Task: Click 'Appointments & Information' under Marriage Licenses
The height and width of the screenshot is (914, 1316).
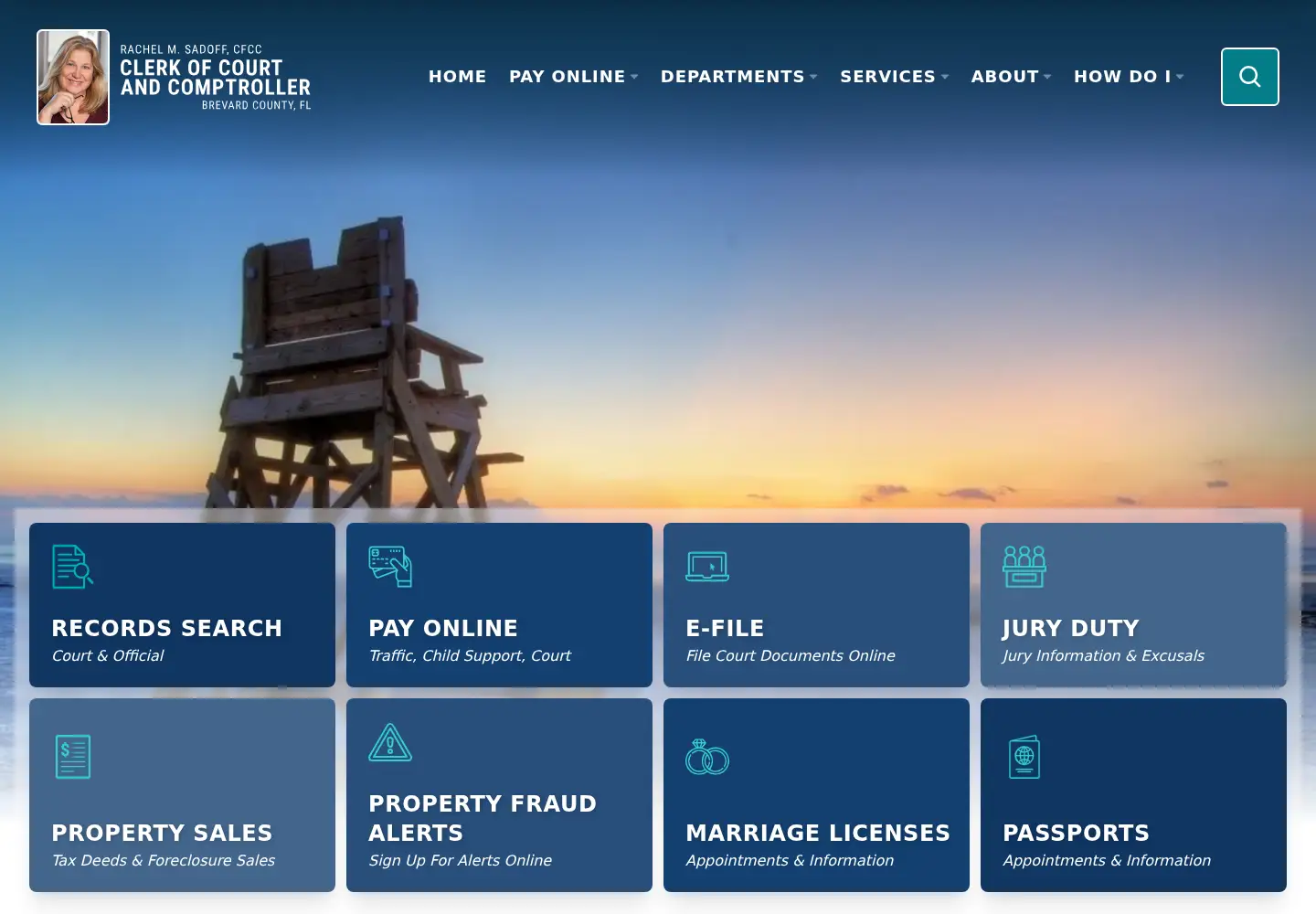Action: 790,860
